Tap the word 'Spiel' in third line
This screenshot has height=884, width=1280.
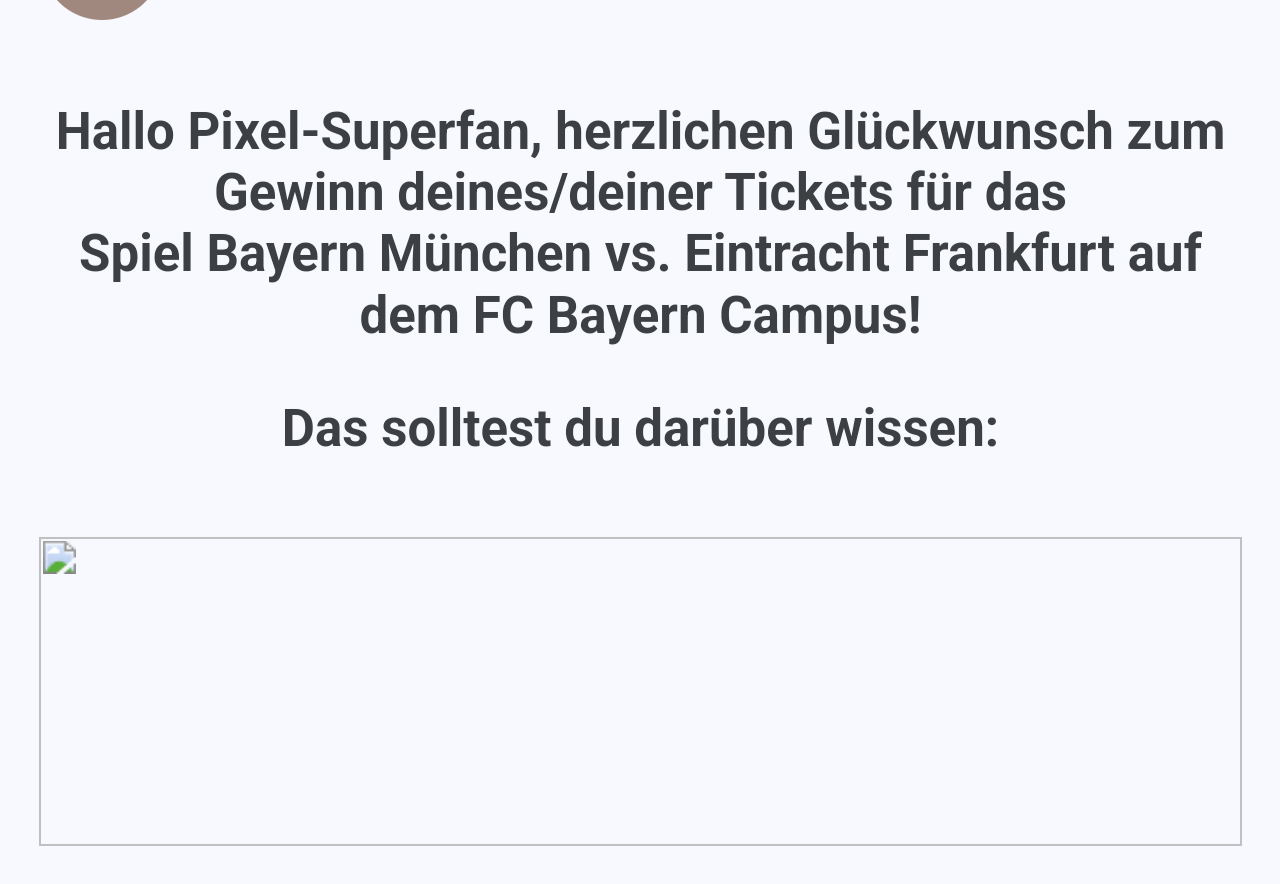click(136, 254)
